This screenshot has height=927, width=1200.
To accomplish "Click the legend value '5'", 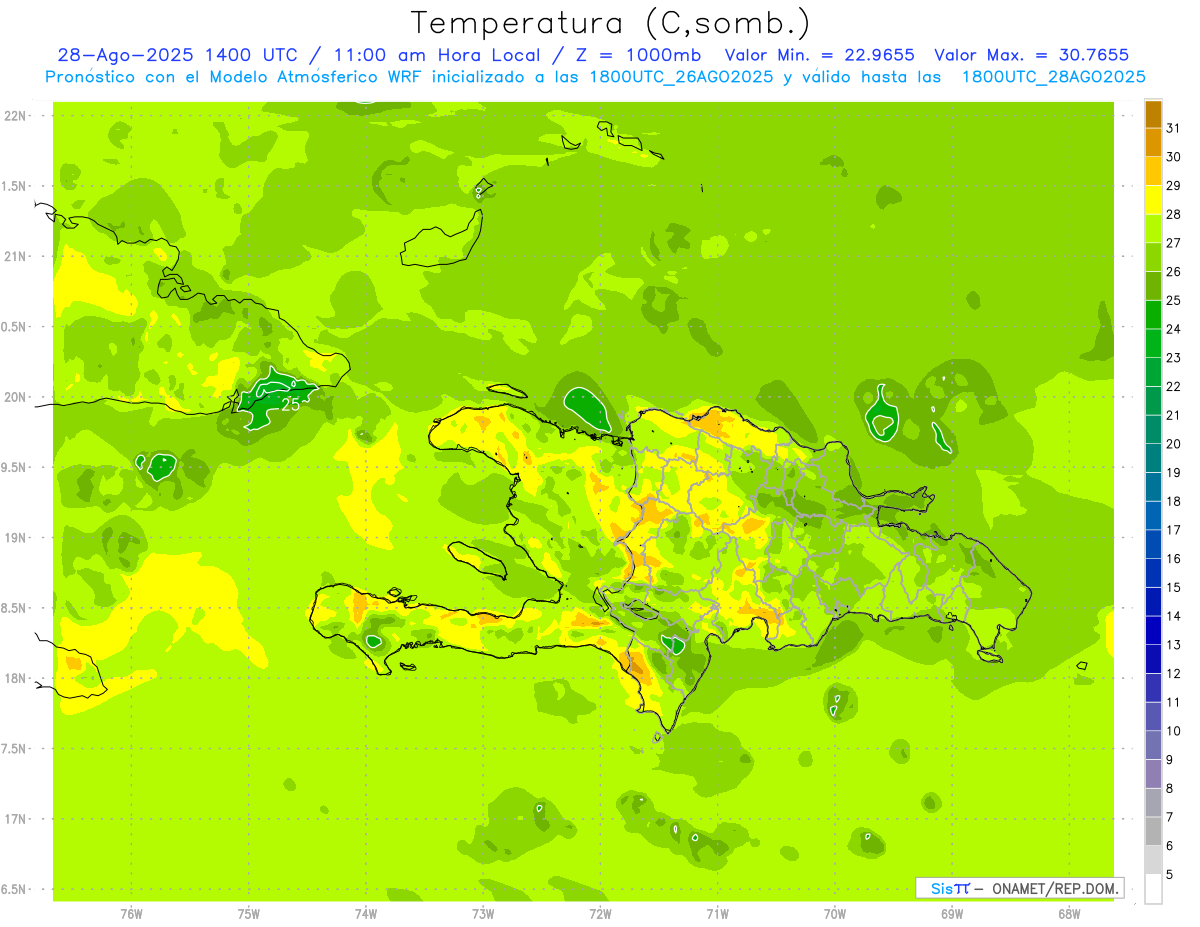I will (1170, 875).
